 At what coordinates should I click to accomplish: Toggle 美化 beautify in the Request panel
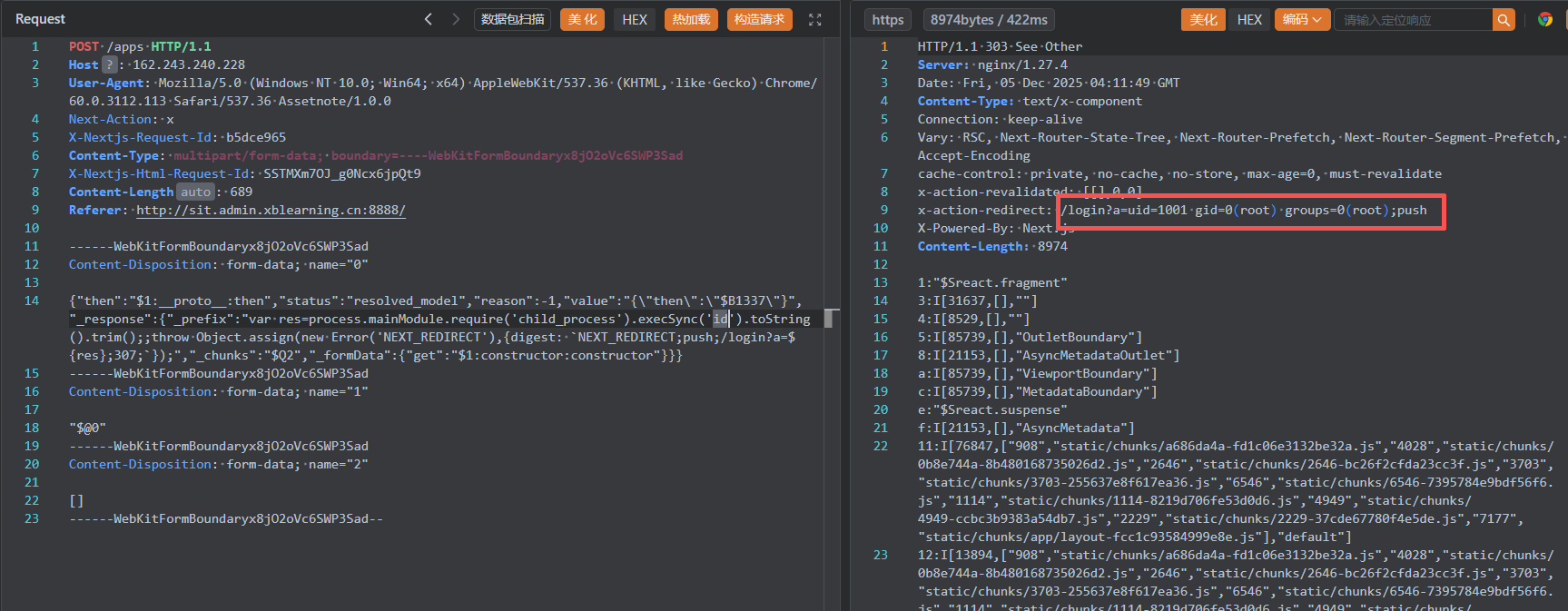pyautogui.click(x=582, y=19)
